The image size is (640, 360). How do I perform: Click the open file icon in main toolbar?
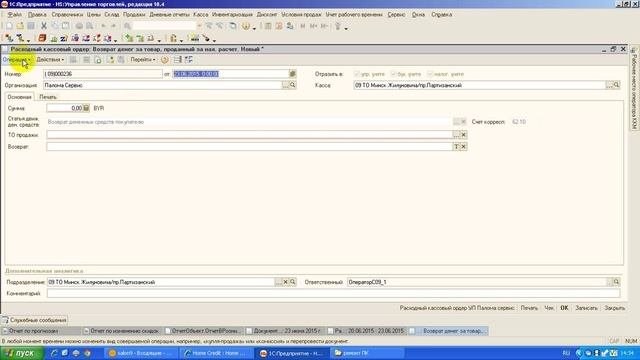point(20,26)
